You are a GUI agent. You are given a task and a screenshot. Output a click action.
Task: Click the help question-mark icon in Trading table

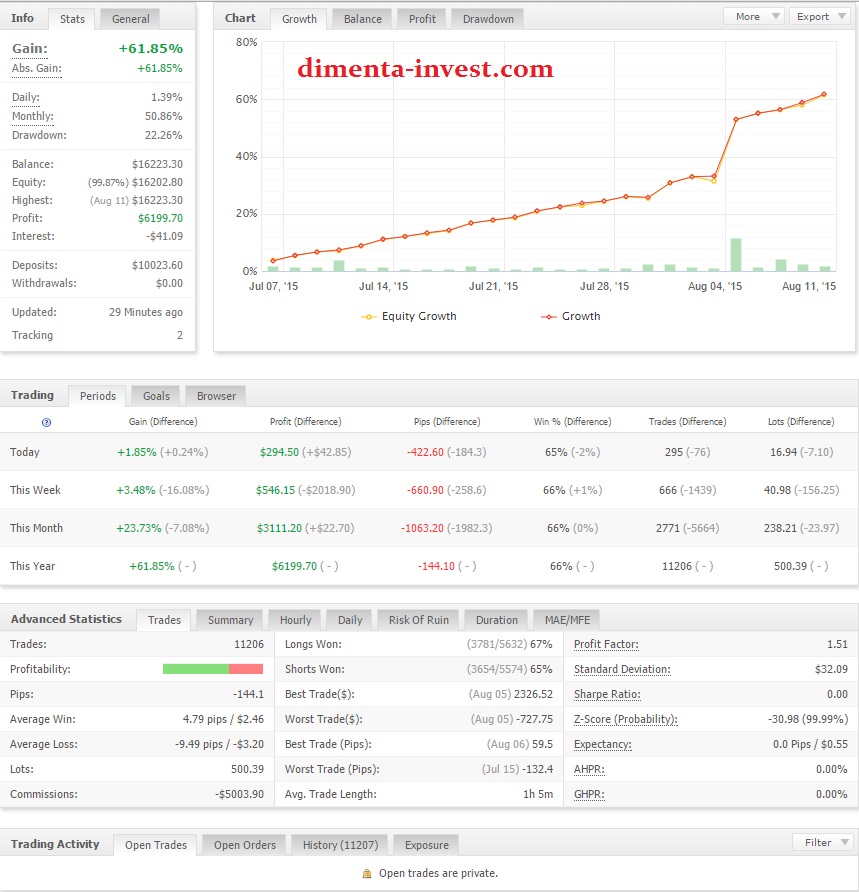point(47,422)
